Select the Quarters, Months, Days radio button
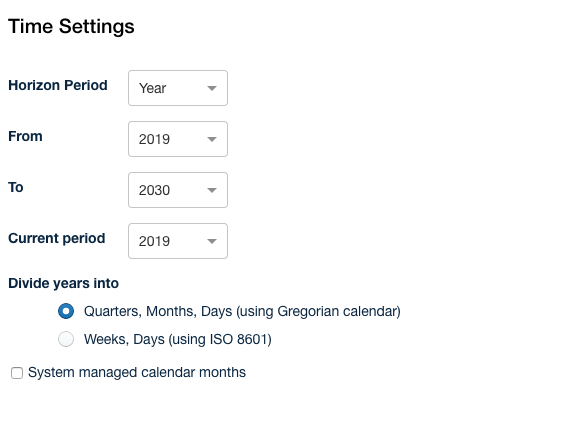Screen dimensions: 580x425 66,311
